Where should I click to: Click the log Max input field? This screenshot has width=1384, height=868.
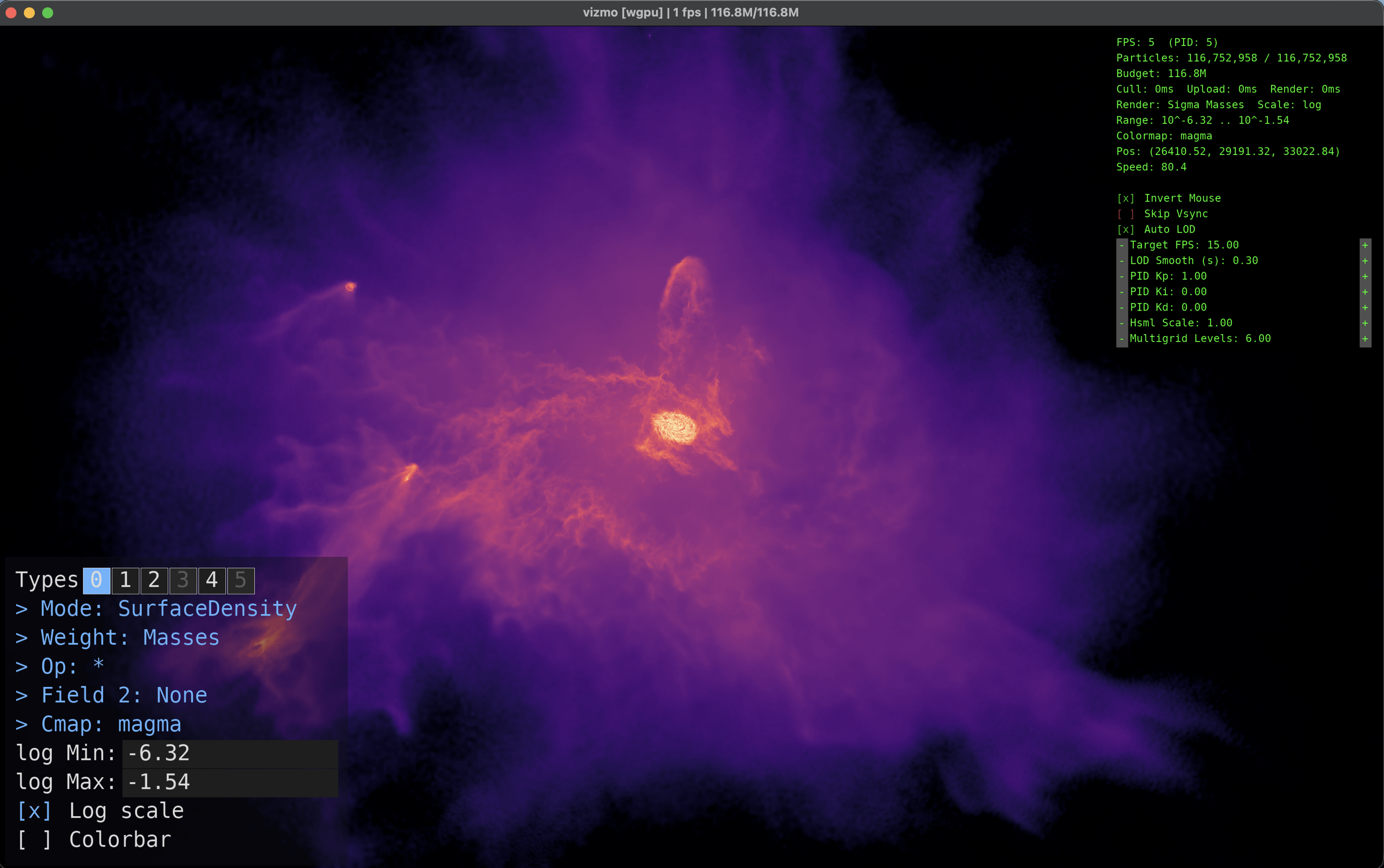tap(230, 782)
